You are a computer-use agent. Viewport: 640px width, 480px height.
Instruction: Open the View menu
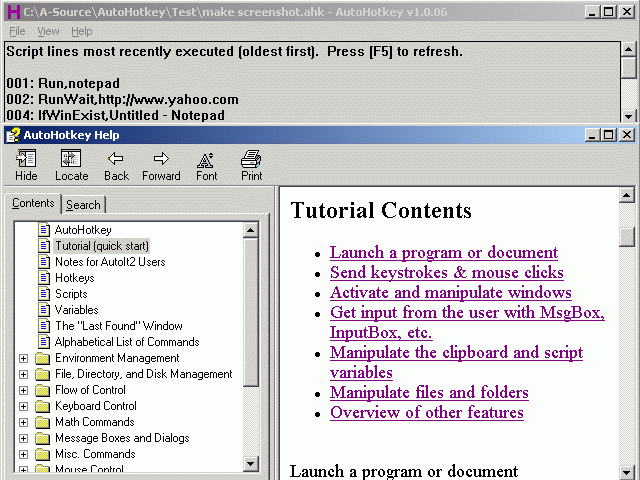click(48, 31)
